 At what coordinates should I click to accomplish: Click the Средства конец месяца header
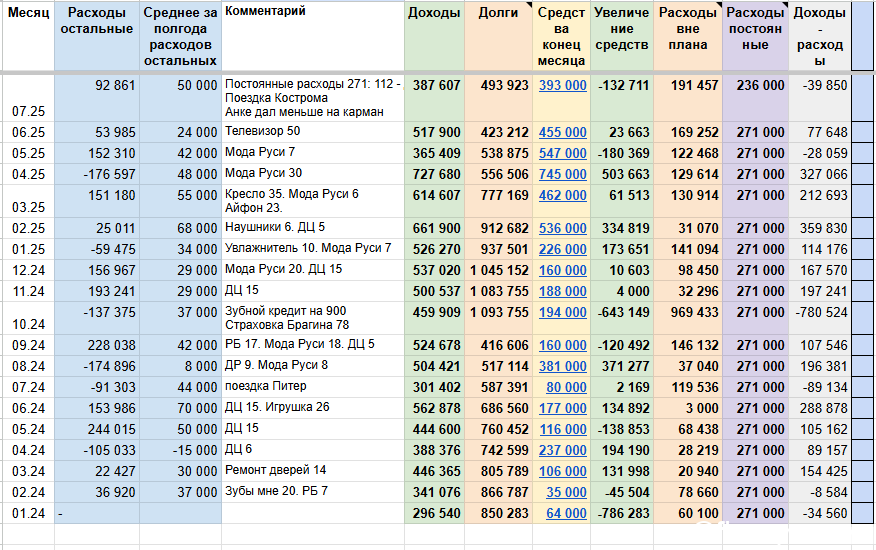click(x=561, y=37)
